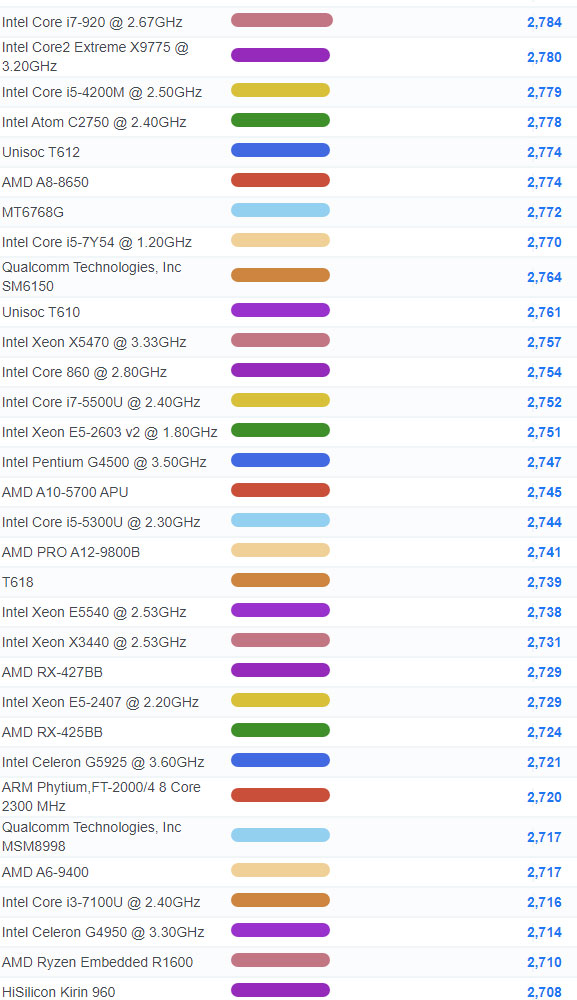Open Intel Core2 Extreme X9775 entry
This screenshot has height=1000, width=577.
[x=95, y=57]
